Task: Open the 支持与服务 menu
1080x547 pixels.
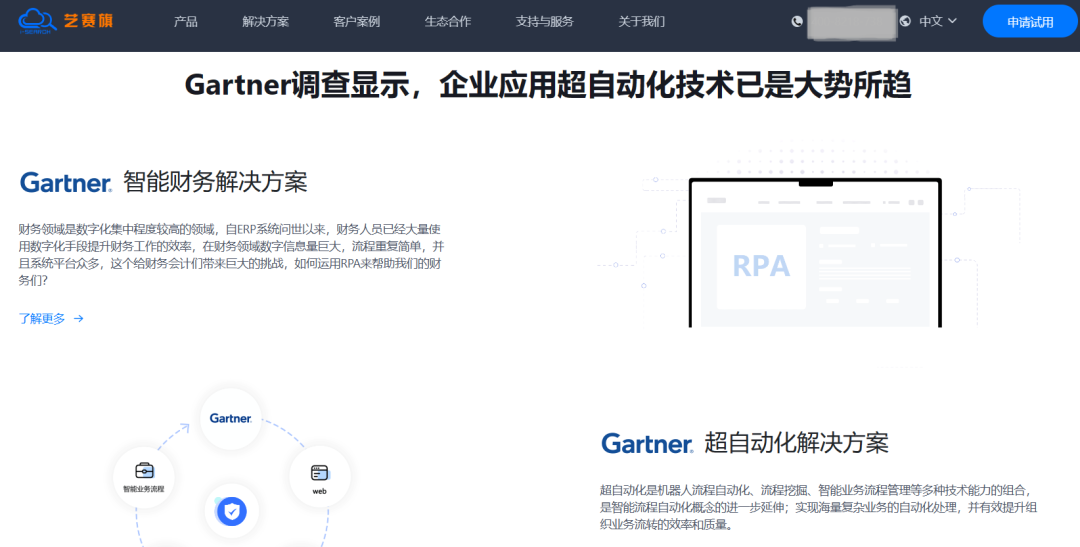Action: (x=545, y=21)
